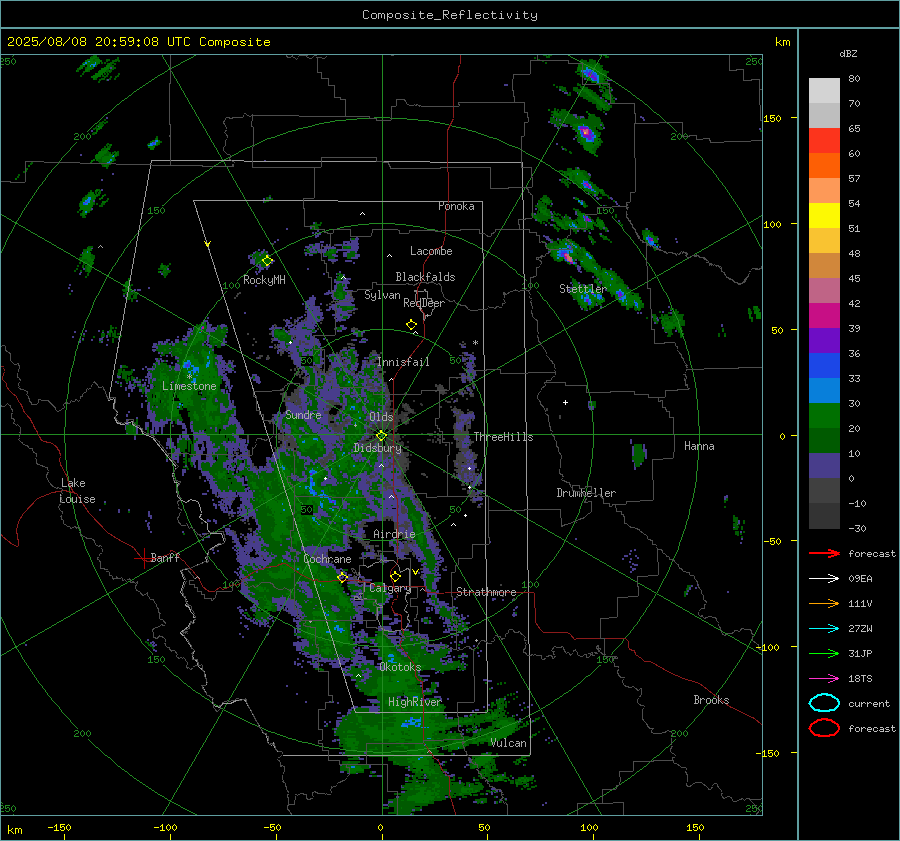
Task: Select the cyan 27ZW arrow icon
Action: tap(824, 629)
